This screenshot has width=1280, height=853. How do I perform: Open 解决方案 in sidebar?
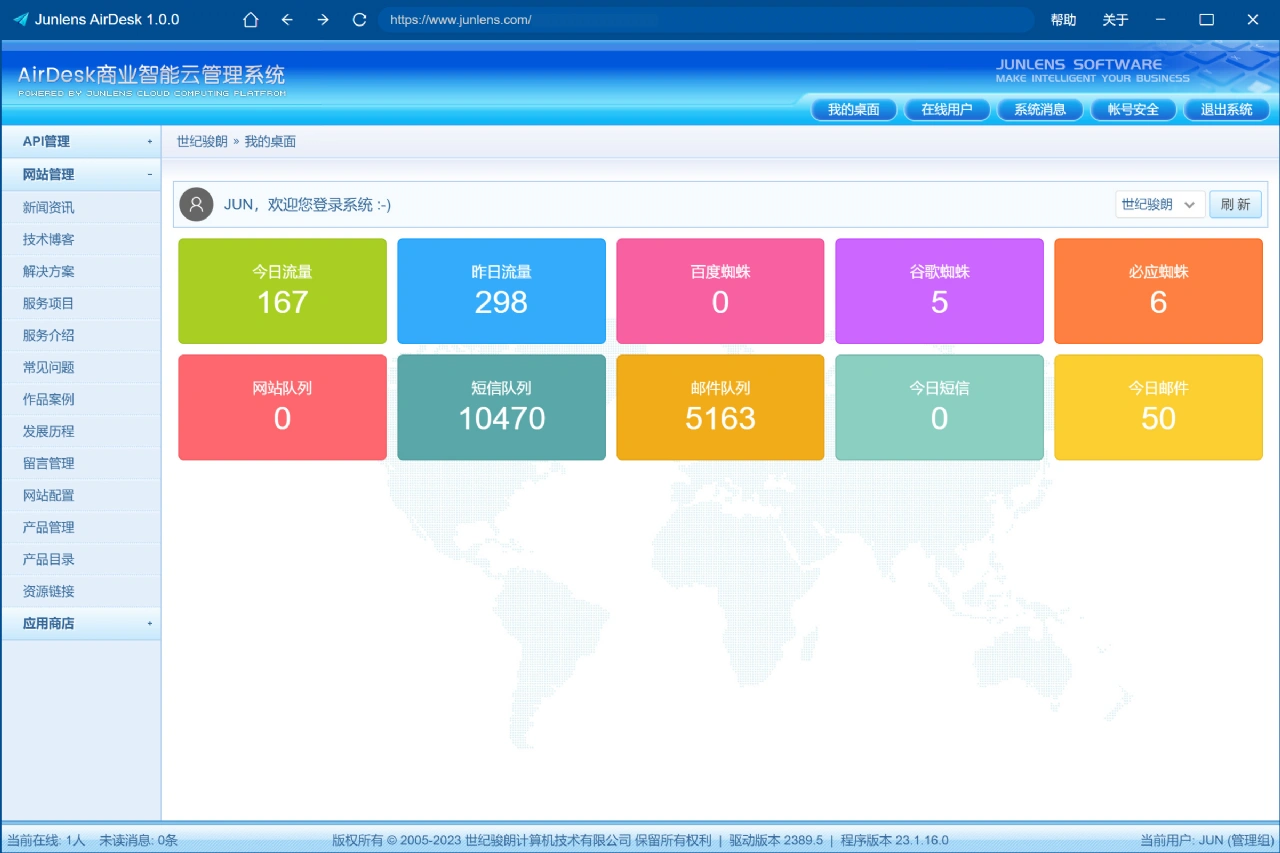(81, 271)
